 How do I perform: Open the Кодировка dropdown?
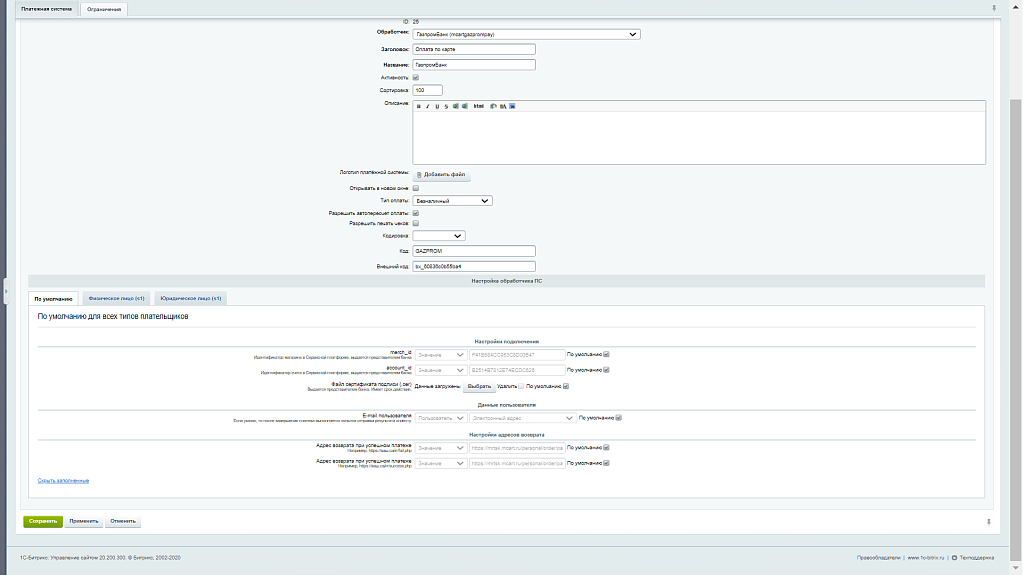pos(439,236)
